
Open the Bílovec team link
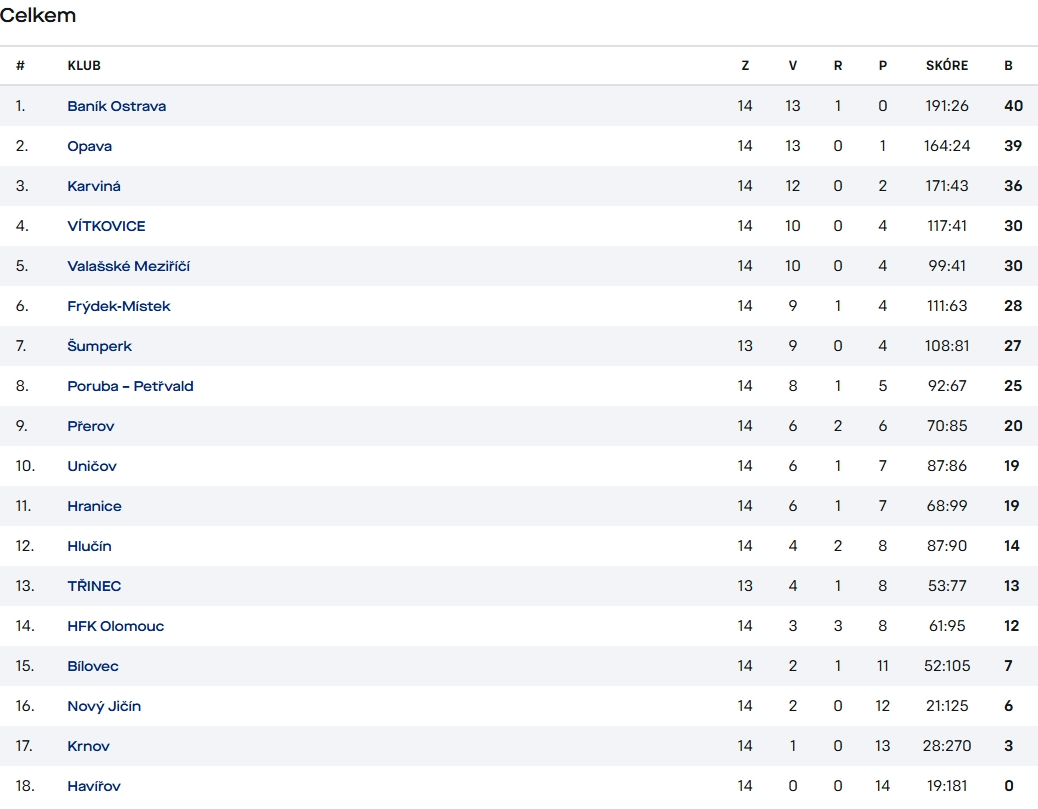pos(93,666)
